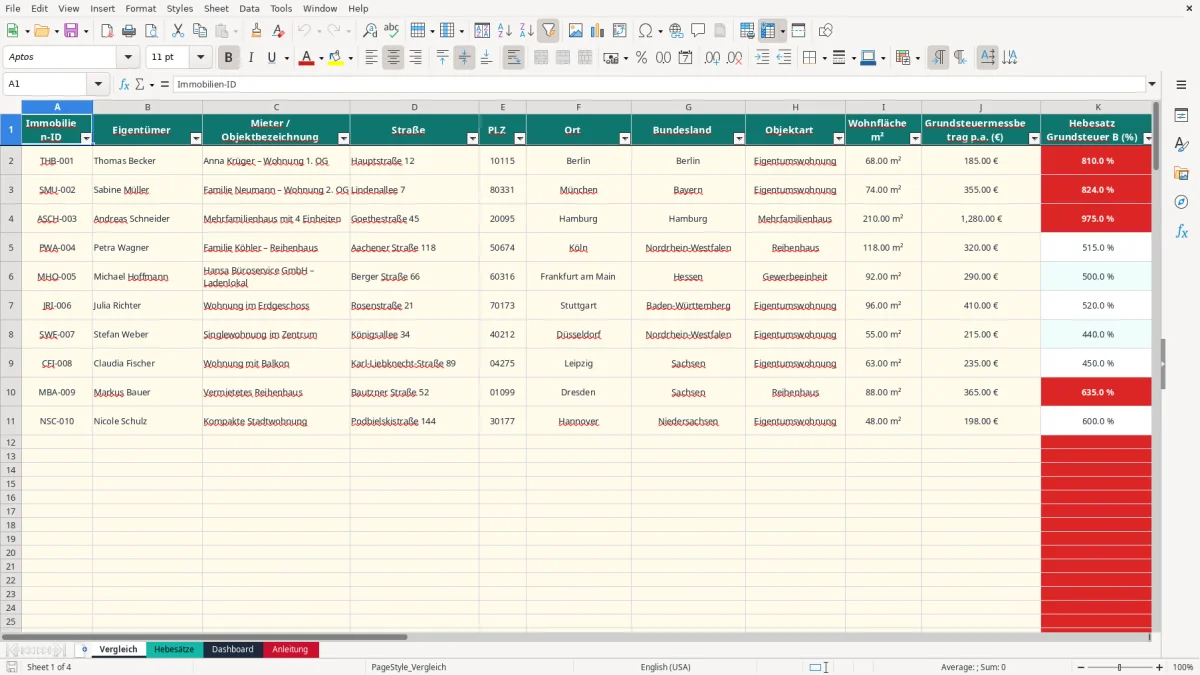This screenshot has width=1200, height=675.
Task: Insert a chart from toolbar
Action: point(598,31)
